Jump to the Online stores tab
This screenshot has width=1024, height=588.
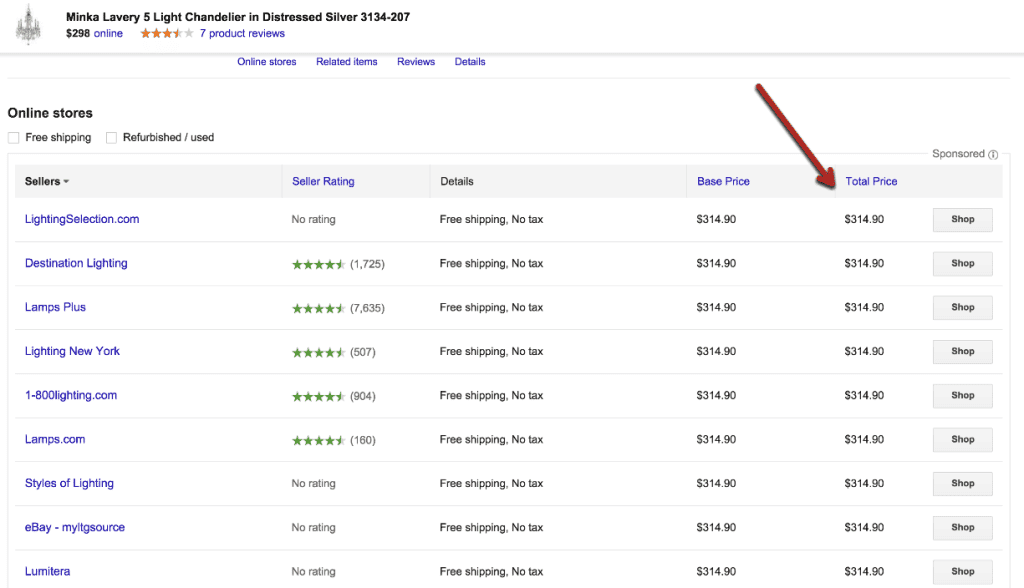(267, 62)
